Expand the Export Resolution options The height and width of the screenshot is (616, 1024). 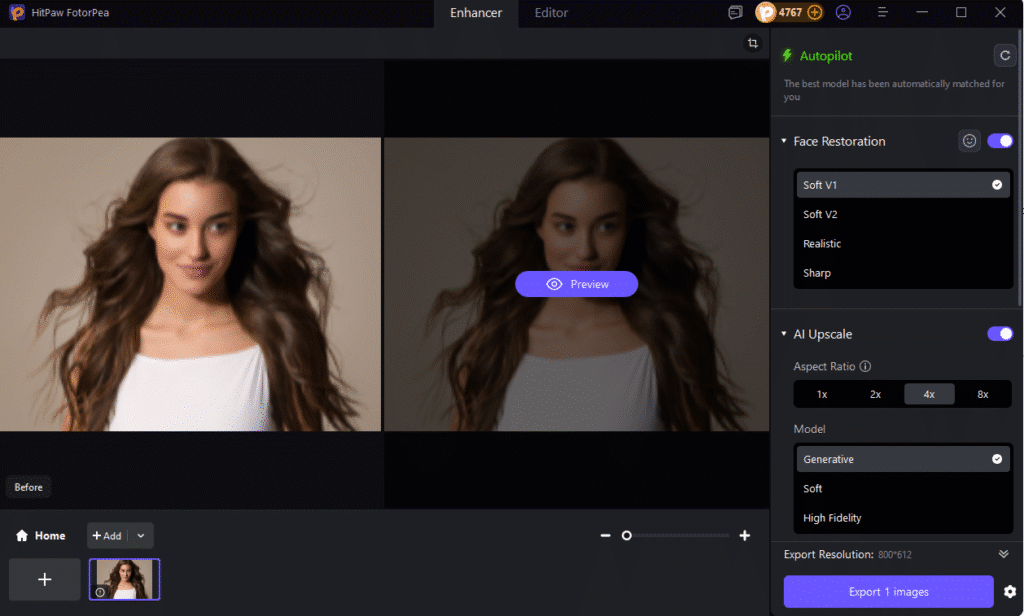click(x=1004, y=554)
